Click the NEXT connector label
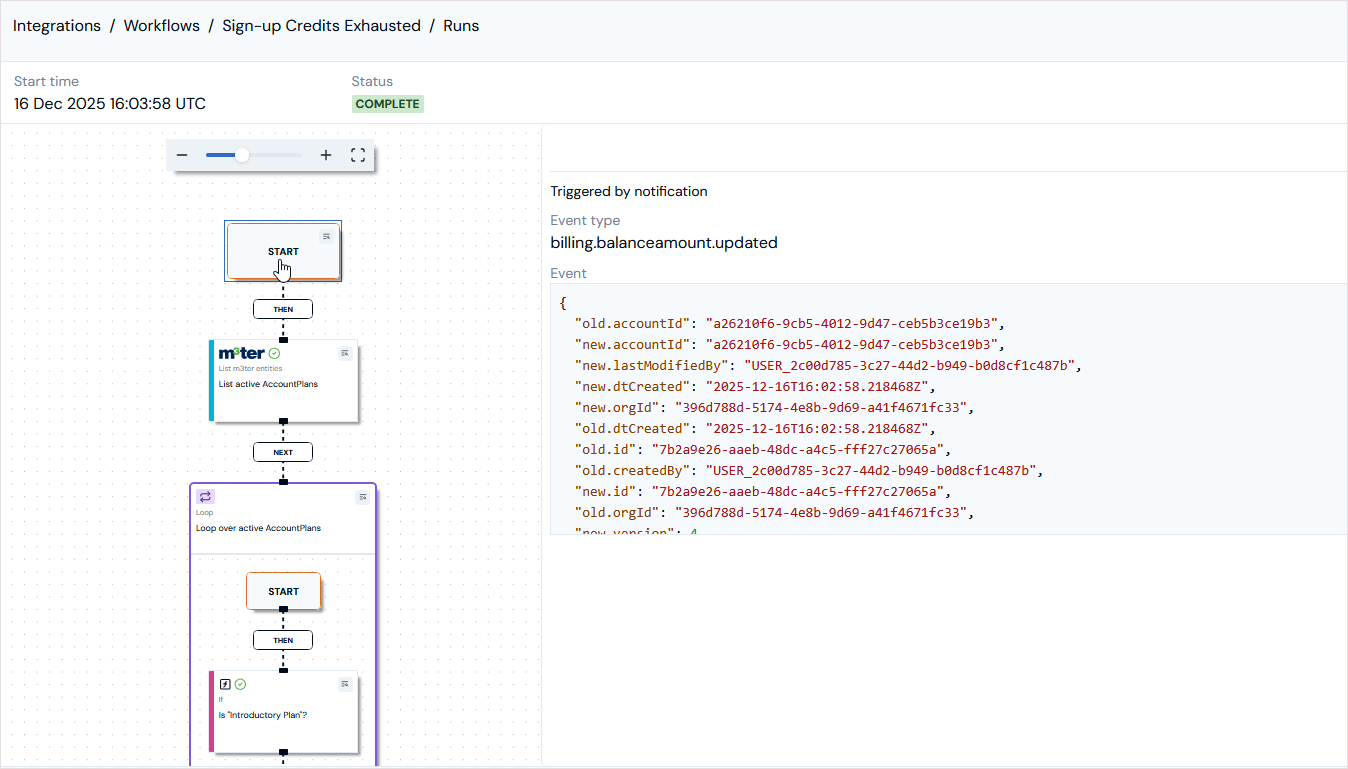1348x769 pixels. (283, 452)
